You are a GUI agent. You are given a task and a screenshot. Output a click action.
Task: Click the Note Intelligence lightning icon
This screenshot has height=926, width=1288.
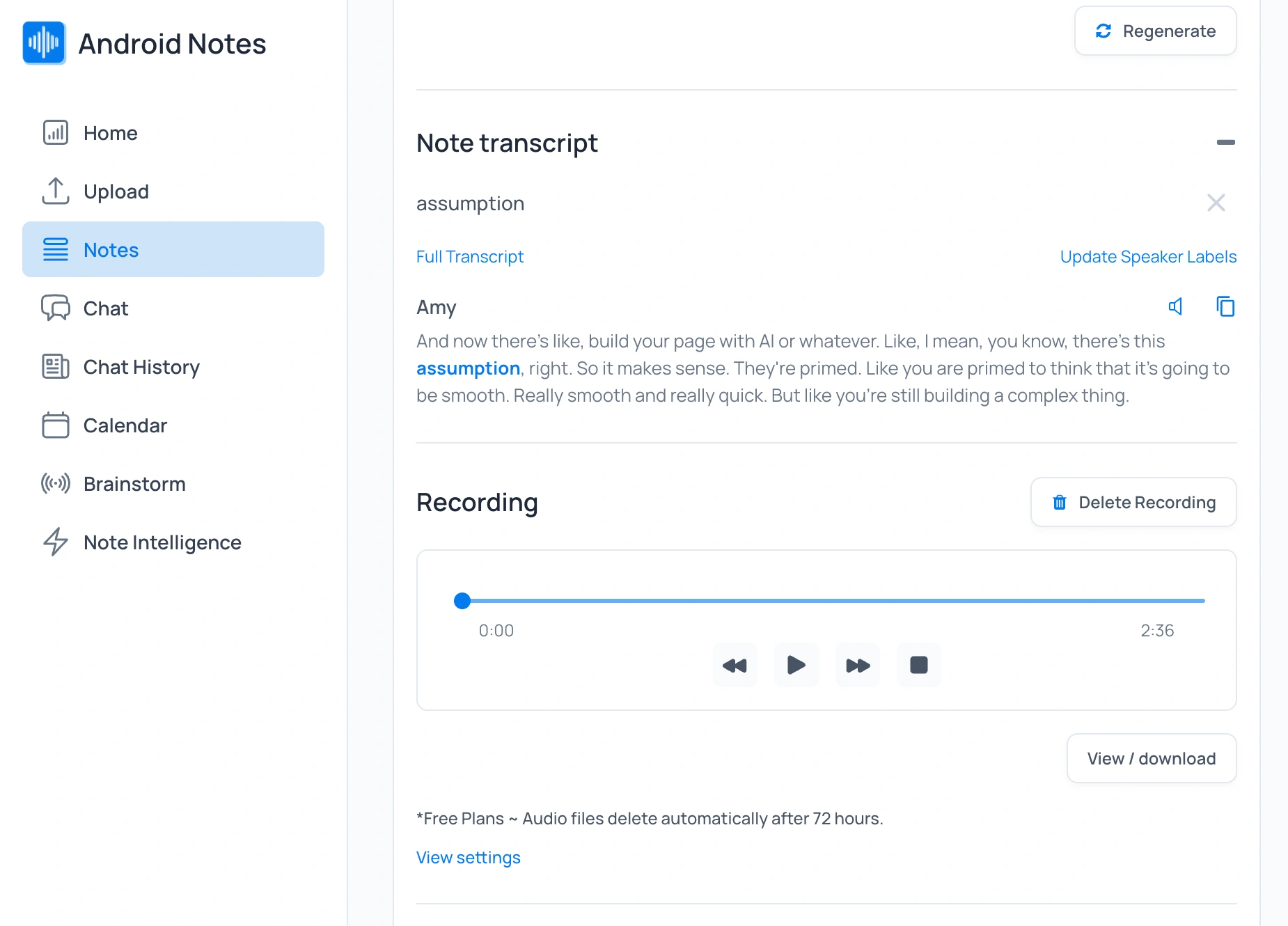(56, 542)
